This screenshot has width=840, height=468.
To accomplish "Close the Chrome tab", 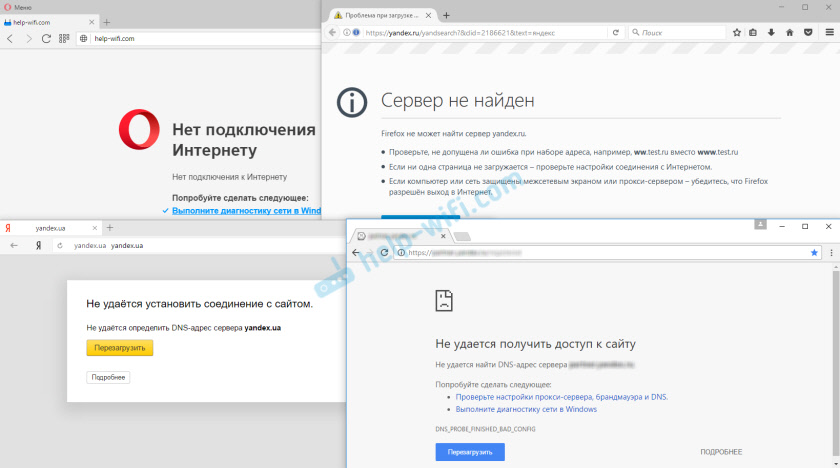I will coord(443,236).
